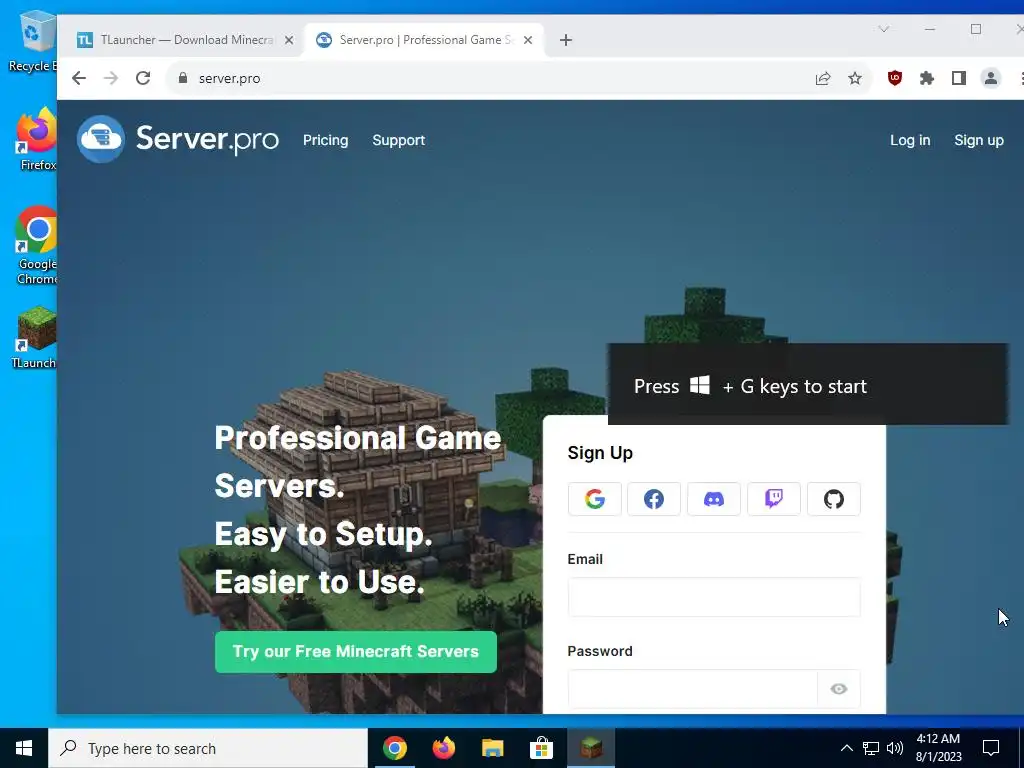The image size is (1024, 768).
Task: Toggle password visibility eye icon
Action: [839, 689]
